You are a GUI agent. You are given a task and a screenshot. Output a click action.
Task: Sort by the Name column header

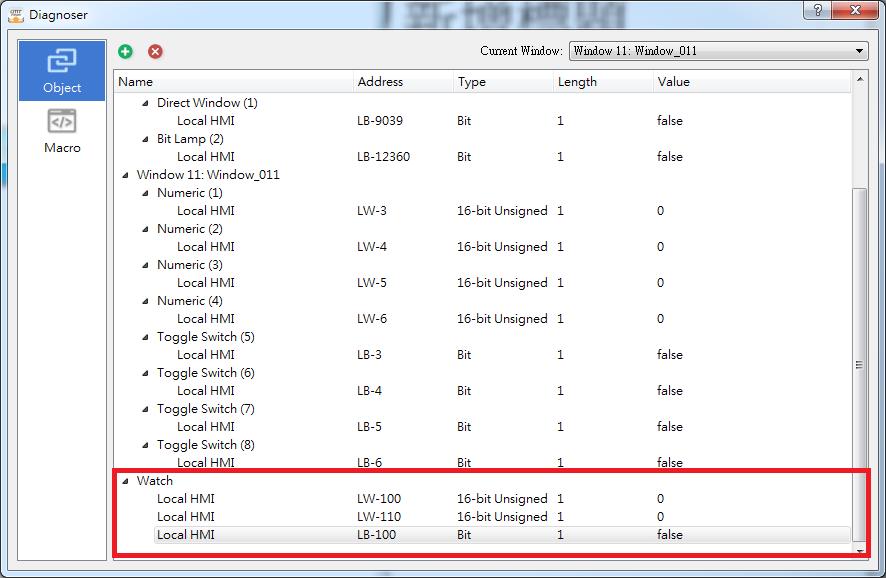(x=234, y=82)
